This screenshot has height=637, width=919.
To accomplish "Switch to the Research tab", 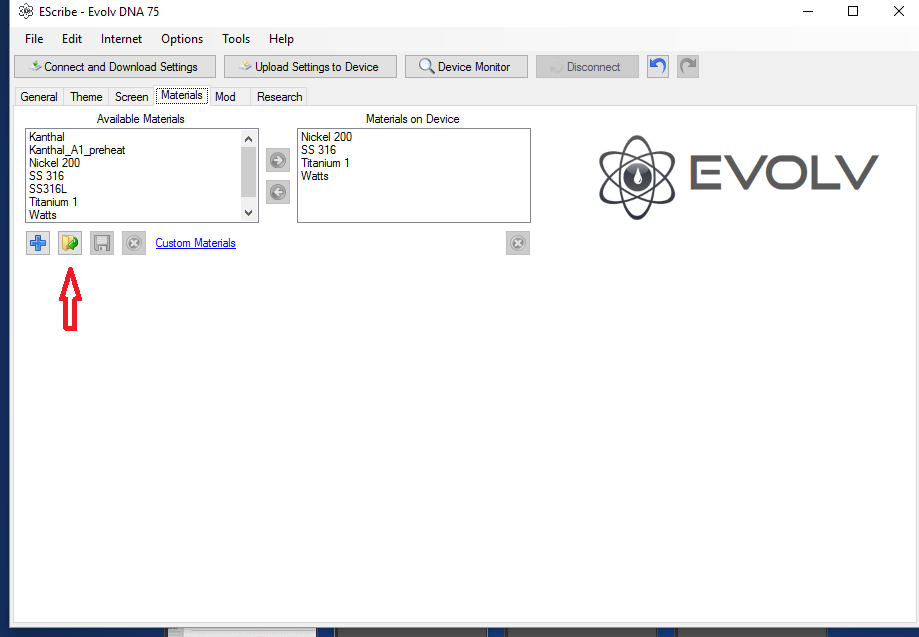I will click(x=279, y=97).
